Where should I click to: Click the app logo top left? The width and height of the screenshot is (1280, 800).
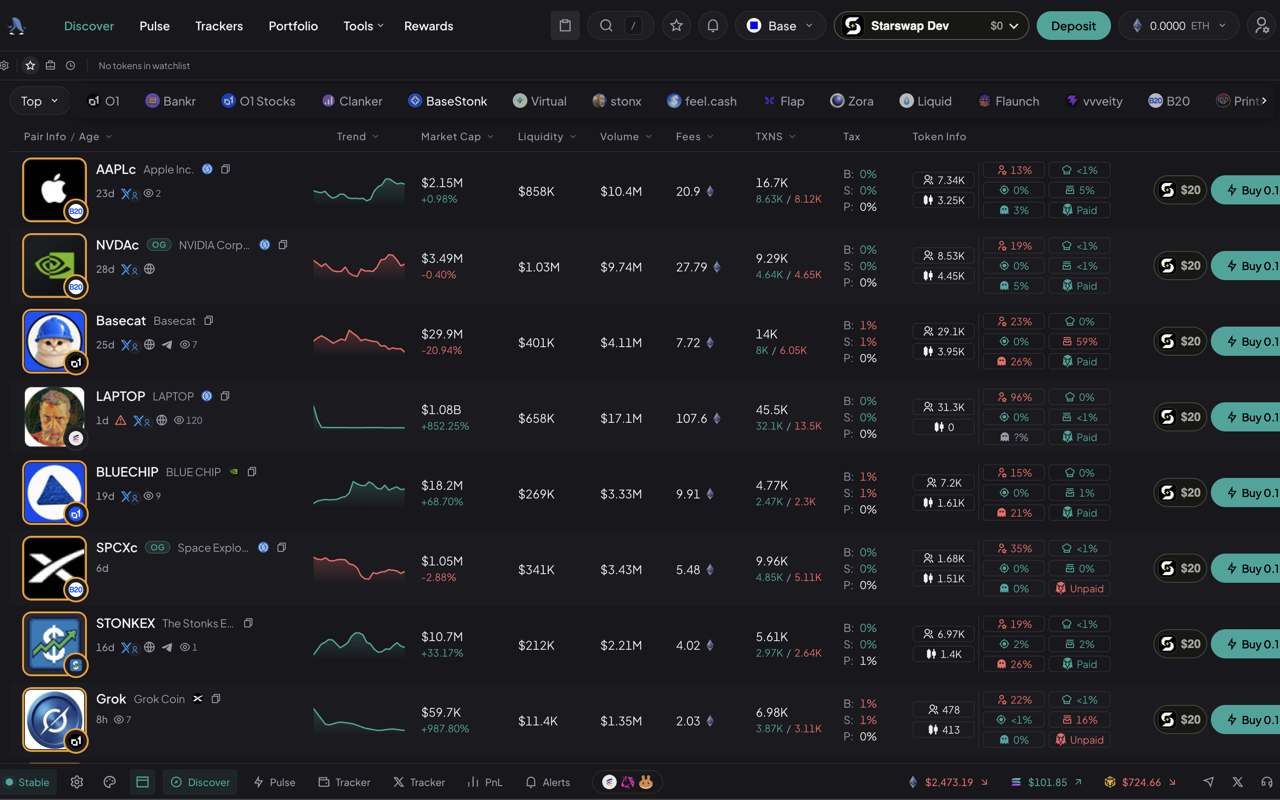pyautogui.click(x=17, y=26)
